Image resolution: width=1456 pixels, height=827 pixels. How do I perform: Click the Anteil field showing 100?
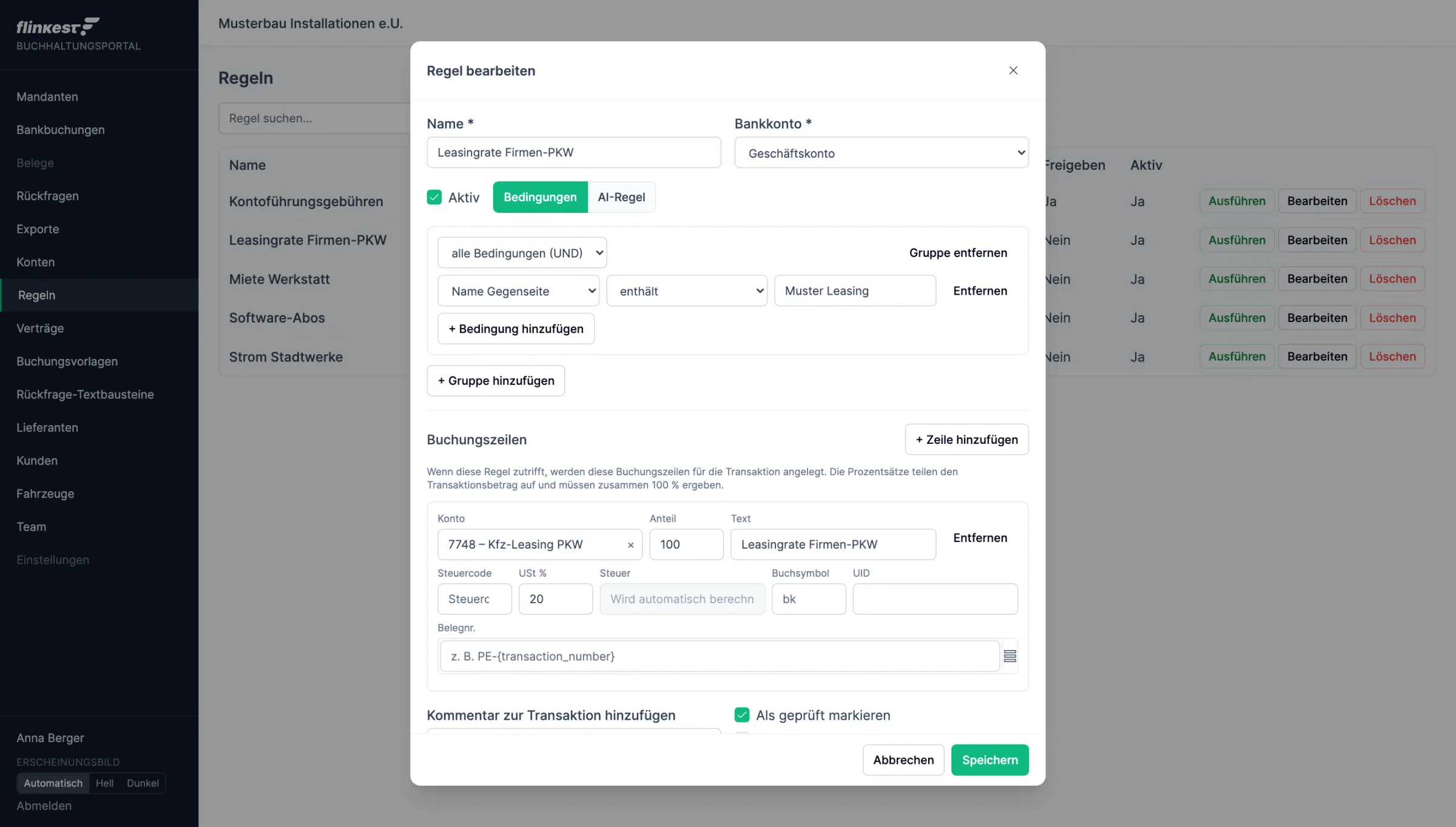(687, 544)
